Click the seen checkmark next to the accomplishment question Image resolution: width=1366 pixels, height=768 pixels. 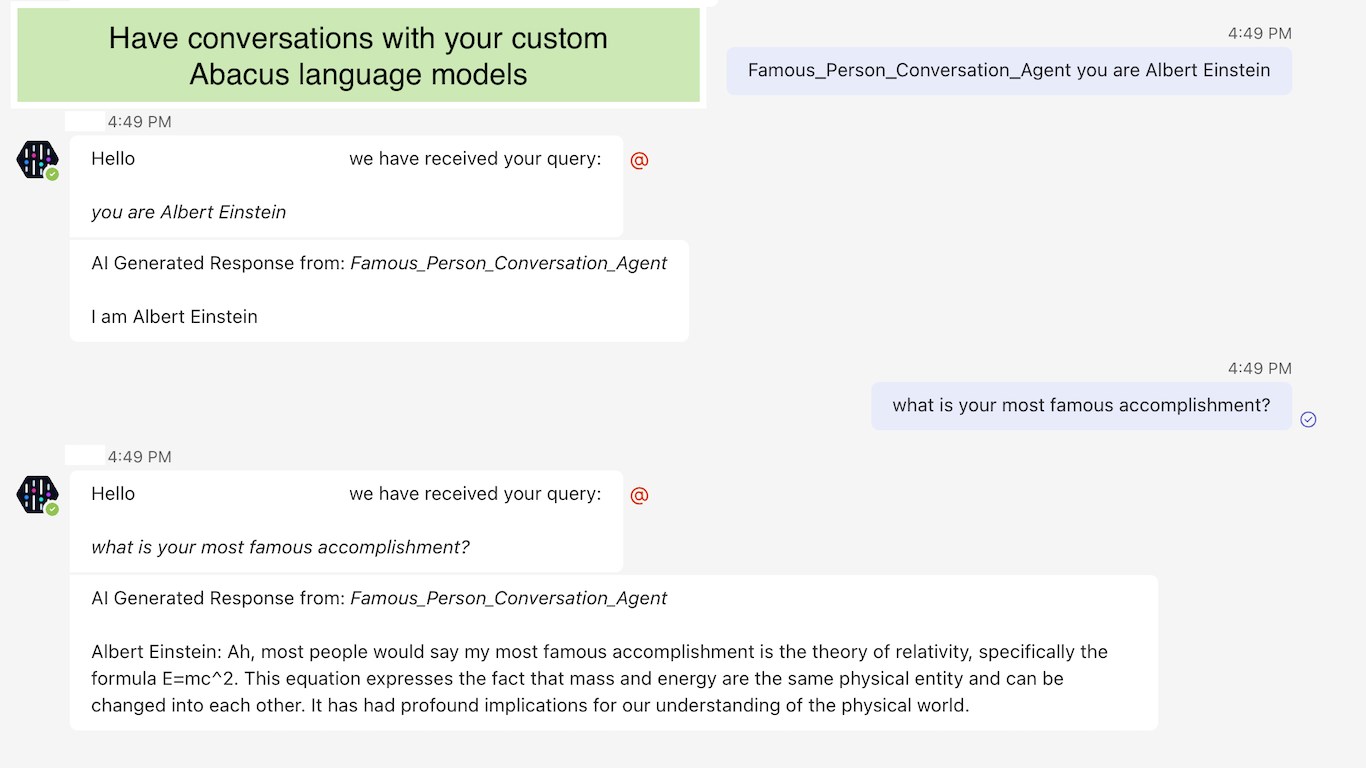pos(1308,419)
